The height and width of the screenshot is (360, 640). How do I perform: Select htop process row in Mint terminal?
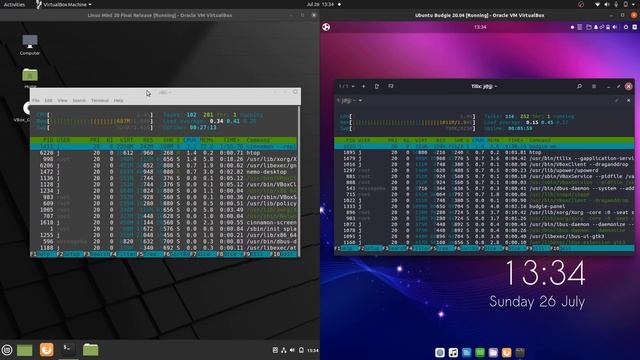click(164, 153)
